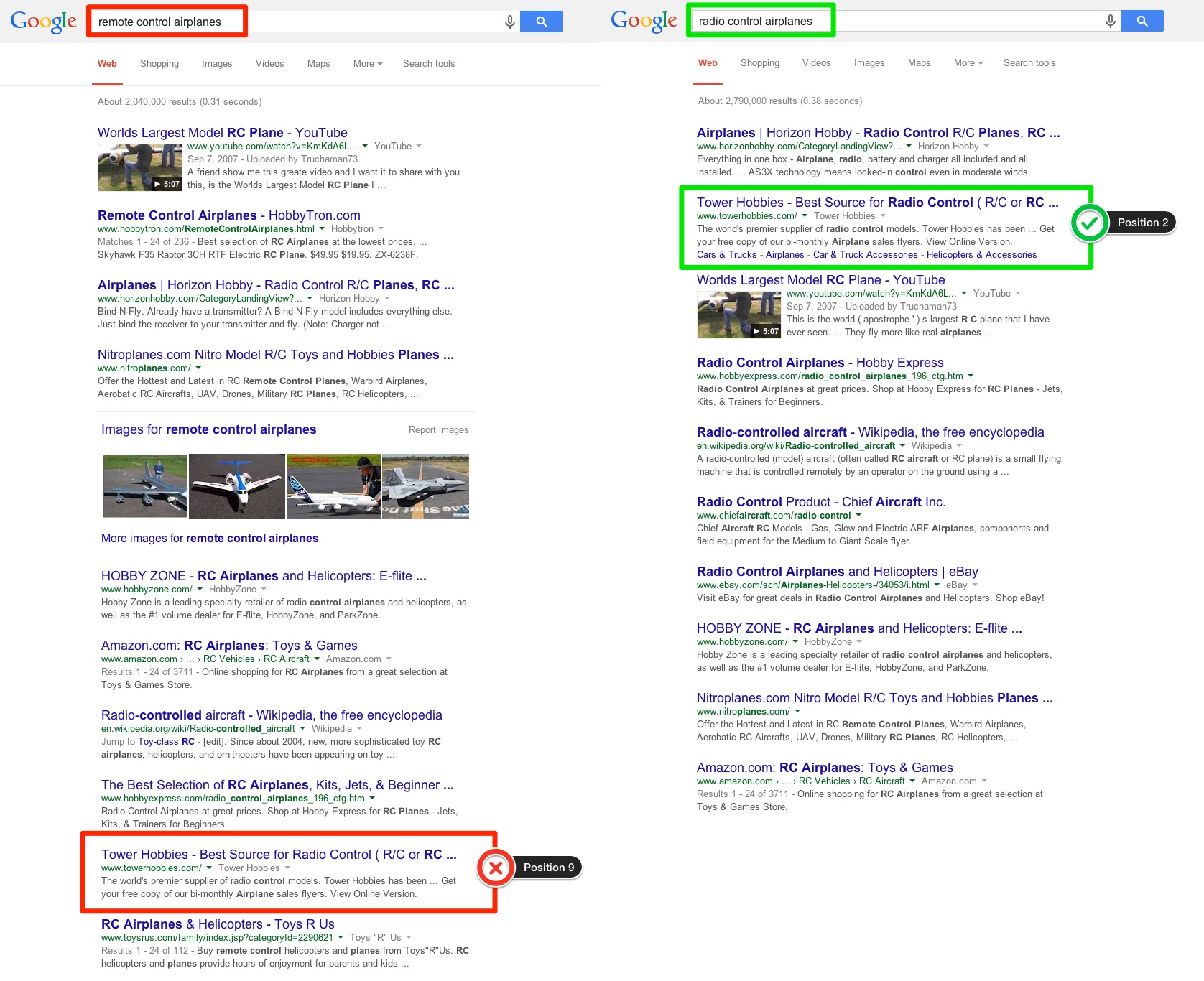Click the microphone voice search icon in left search
1204x981 pixels.
point(509,22)
